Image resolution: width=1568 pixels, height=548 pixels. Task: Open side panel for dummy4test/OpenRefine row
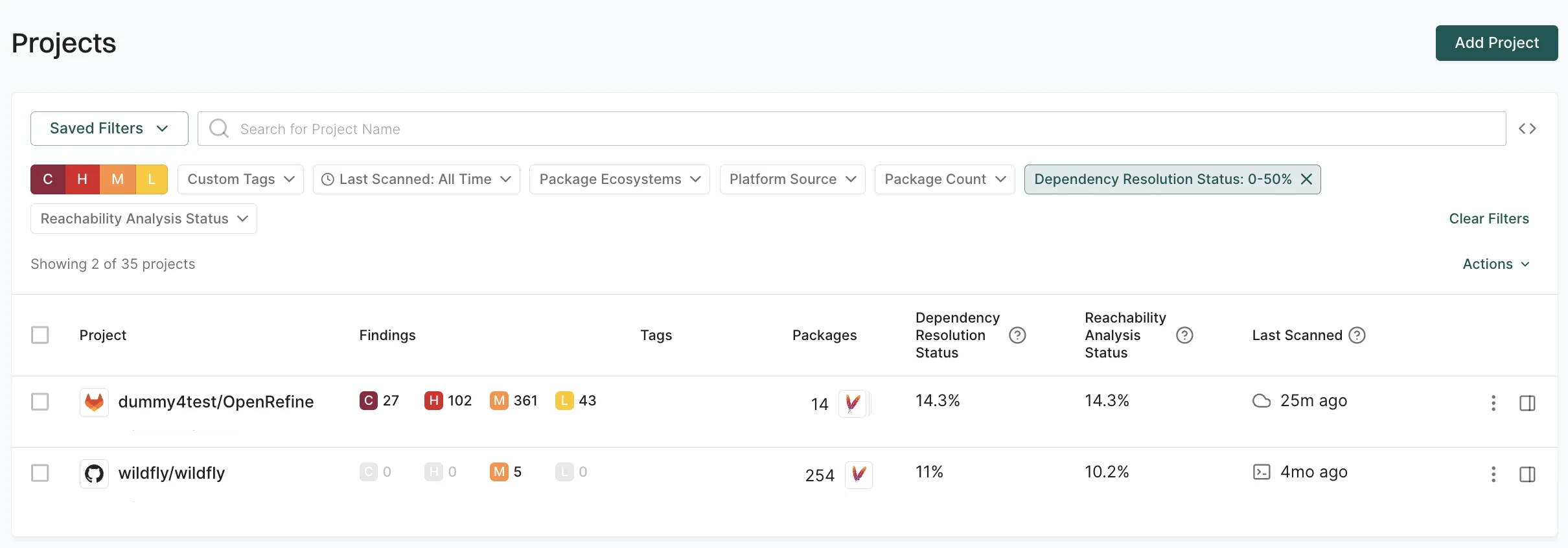tap(1527, 403)
